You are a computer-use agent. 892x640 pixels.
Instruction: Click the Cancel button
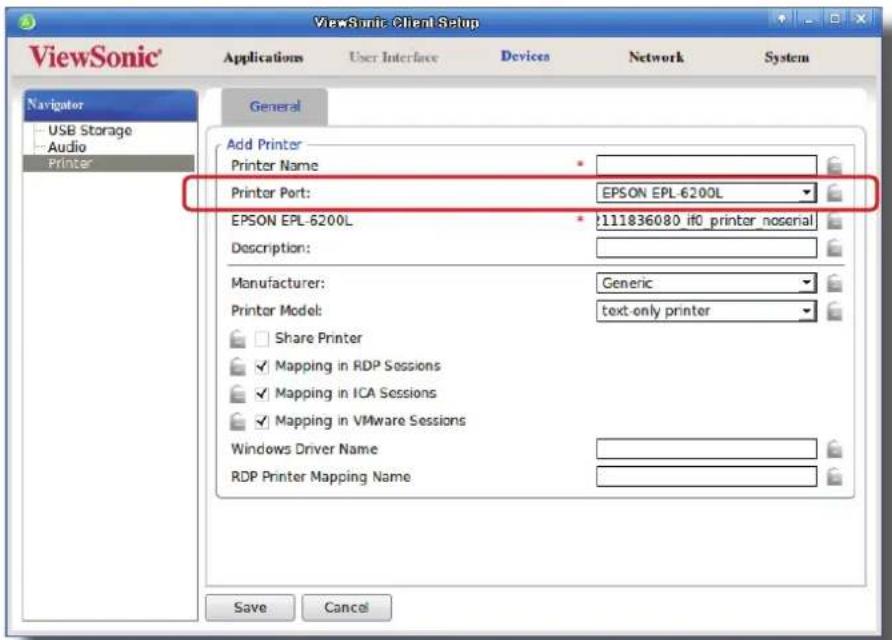click(346, 608)
